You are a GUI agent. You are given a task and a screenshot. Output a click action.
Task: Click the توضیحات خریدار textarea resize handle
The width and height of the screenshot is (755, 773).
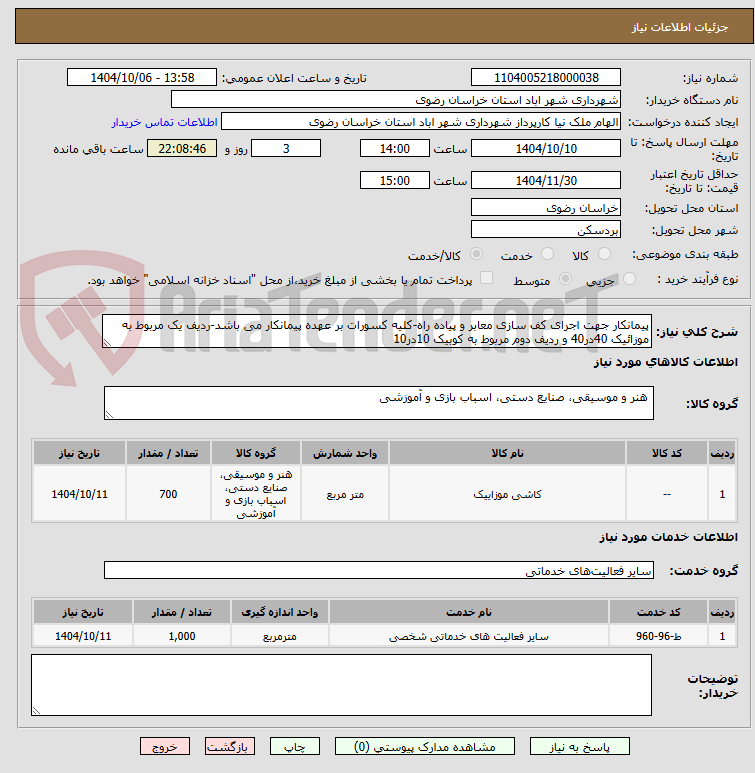(36, 710)
